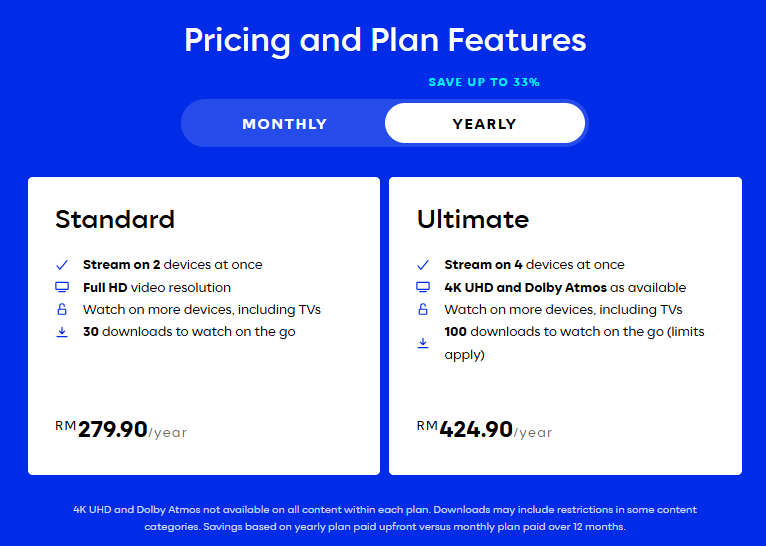Screen dimensions: 766x546
Task: Click the Standard plan padlock icon
Action: coord(62,309)
